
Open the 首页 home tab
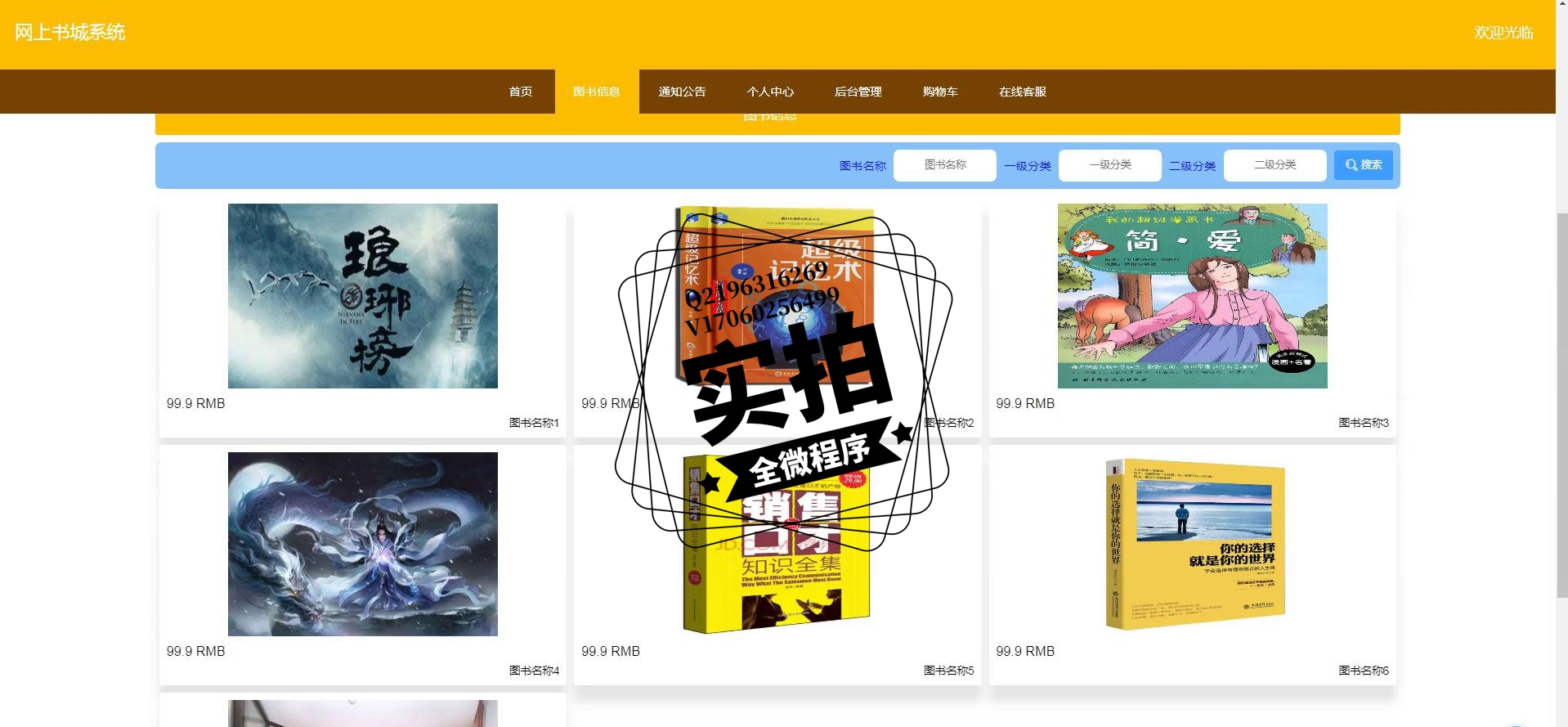[521, 92]
